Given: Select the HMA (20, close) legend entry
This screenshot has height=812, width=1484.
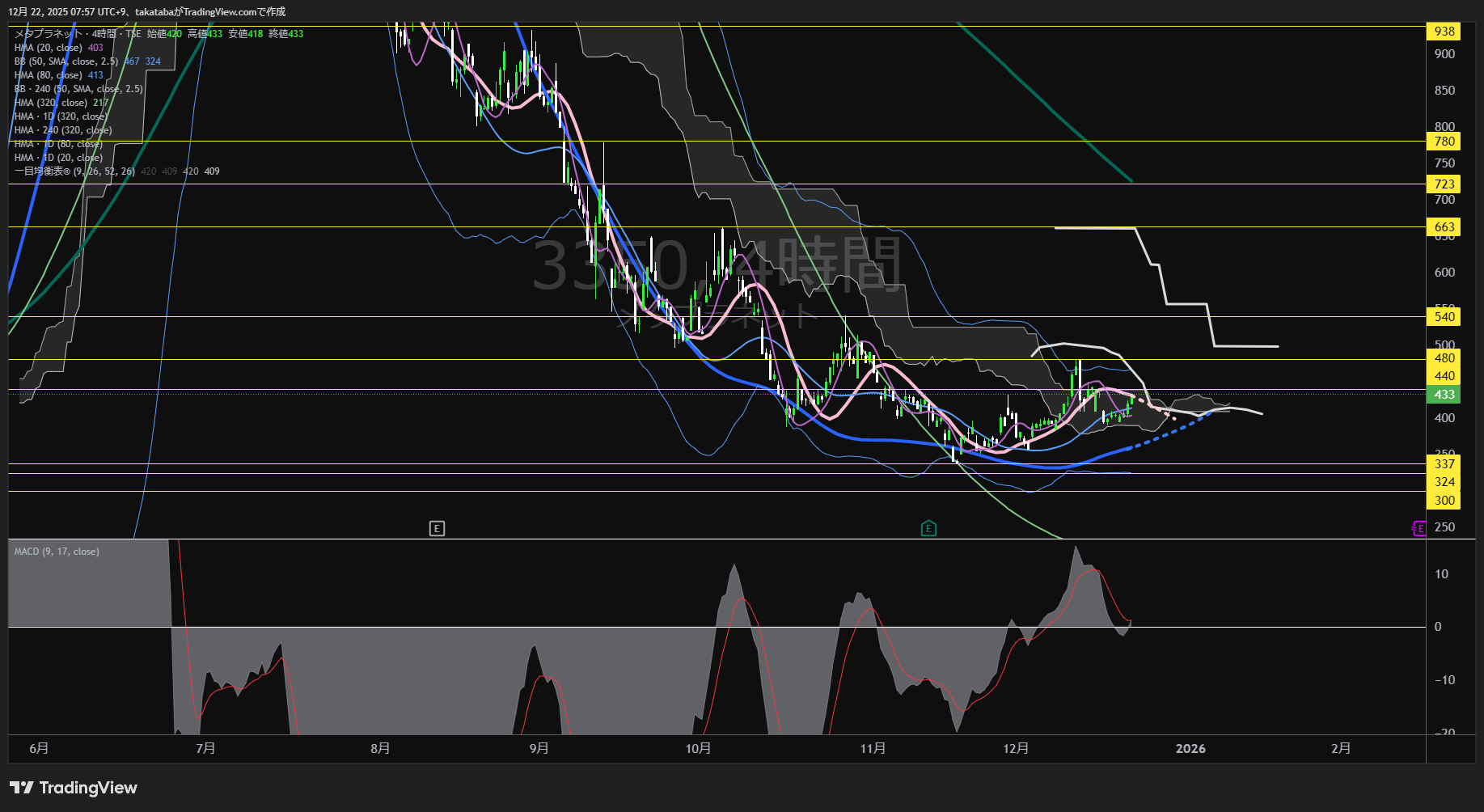Looking at the screenshot, I should pyautogui.click(x=49, y=48).
